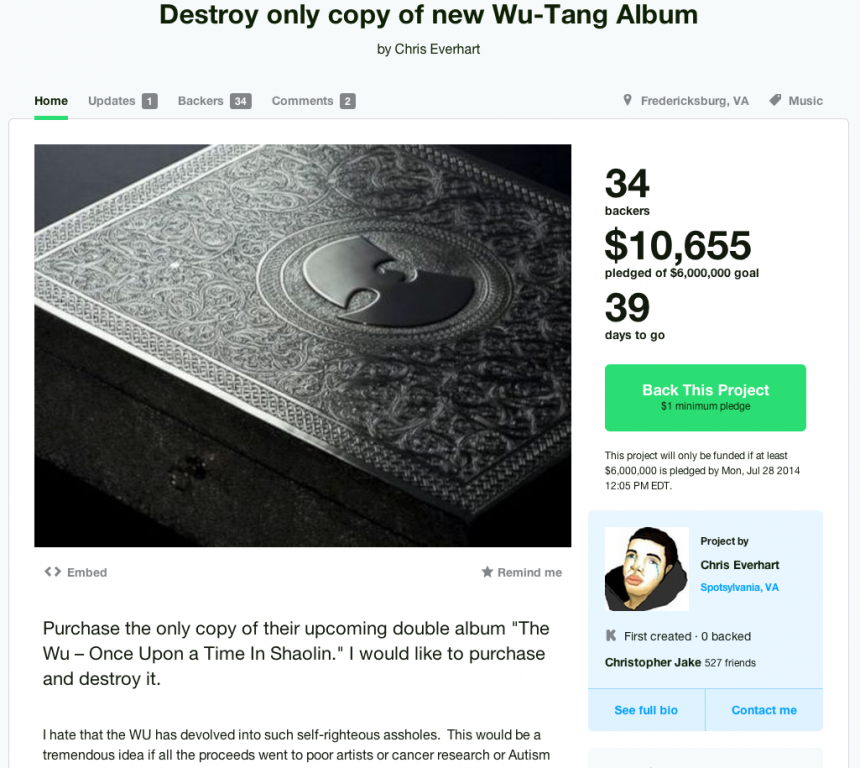Click the tag icon beside Music
This screenshot has width=860, height=768.
[775, 100]
